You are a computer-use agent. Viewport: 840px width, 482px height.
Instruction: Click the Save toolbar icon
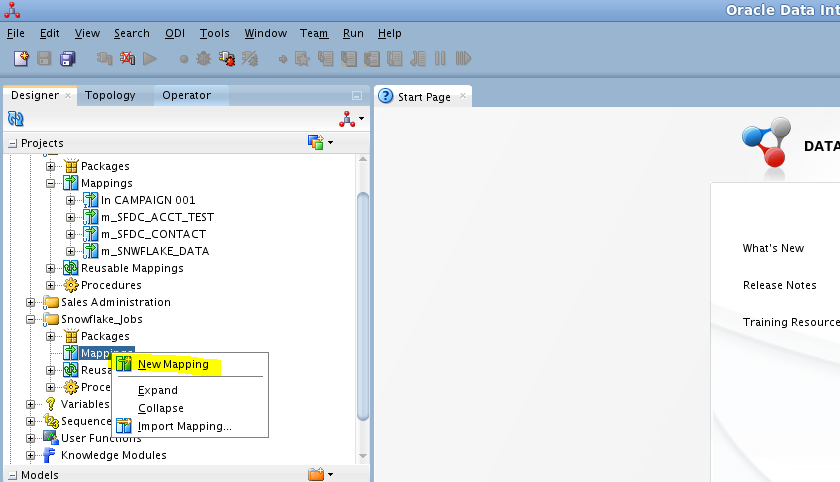coord(44,58)
